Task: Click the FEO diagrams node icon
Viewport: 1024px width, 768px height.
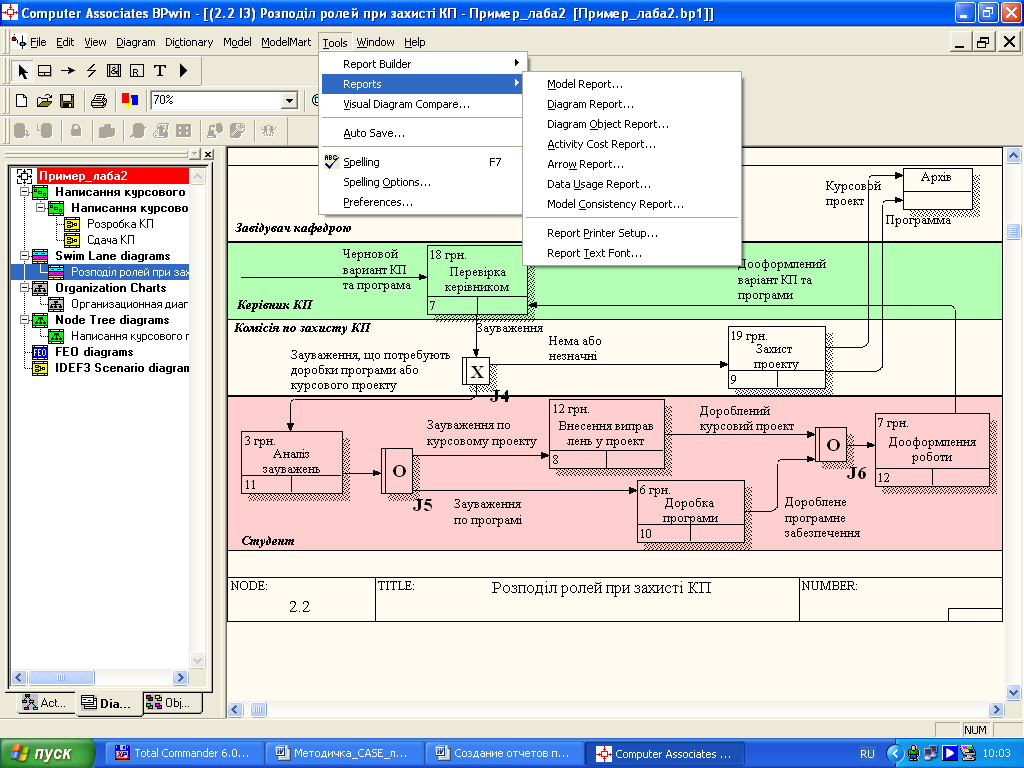Action: (40, 352)
